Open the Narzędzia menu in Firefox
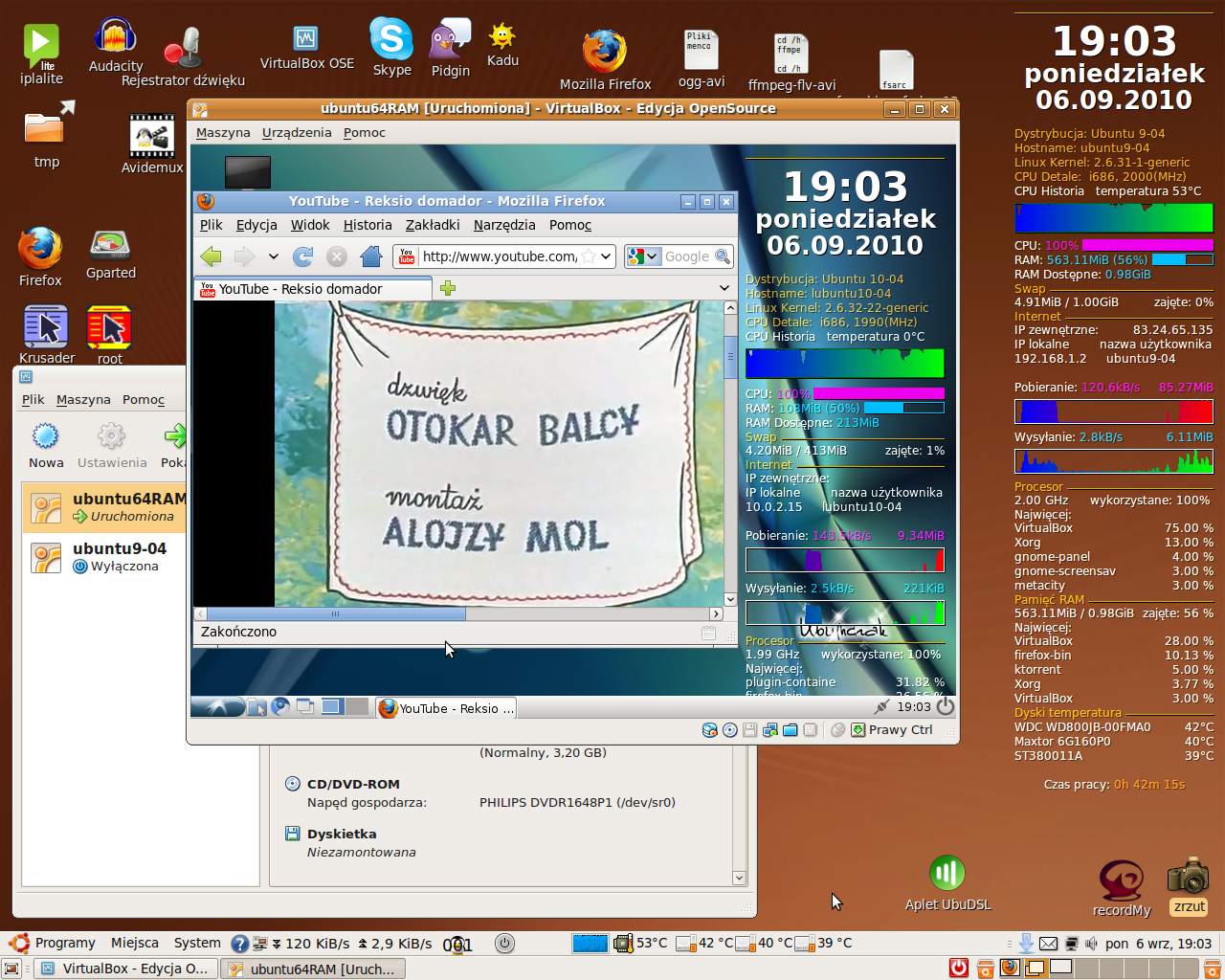This screenshot has width=1225, height=980. tap(504, 225)
